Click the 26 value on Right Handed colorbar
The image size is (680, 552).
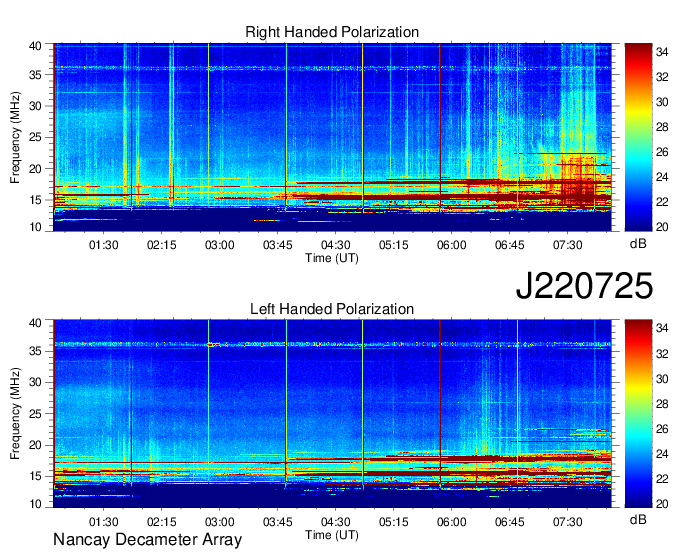point(662,152)
